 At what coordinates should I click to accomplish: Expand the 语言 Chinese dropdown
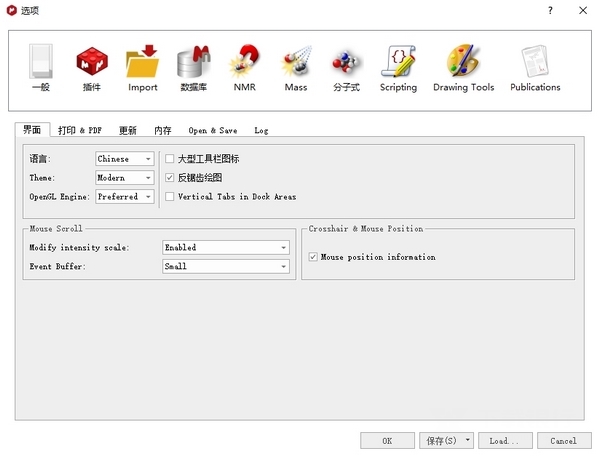125,159
